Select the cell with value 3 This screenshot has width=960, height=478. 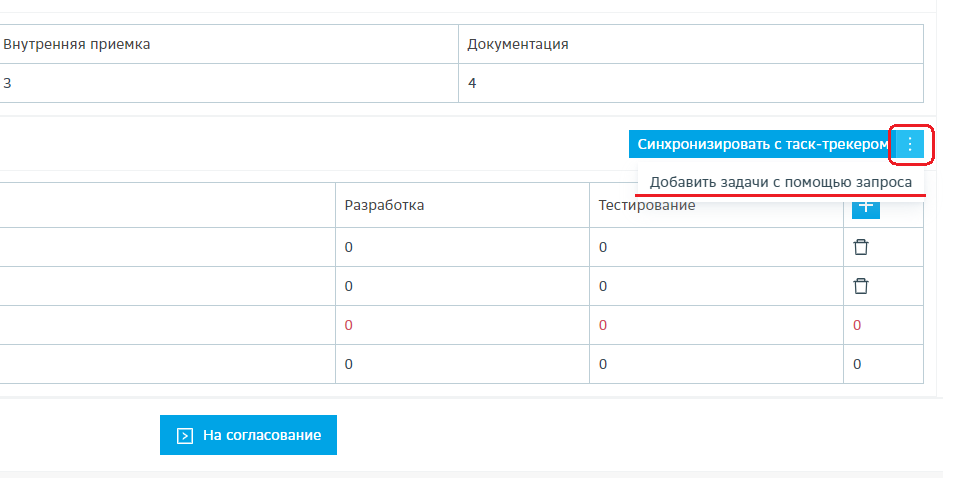click(8, 83)
